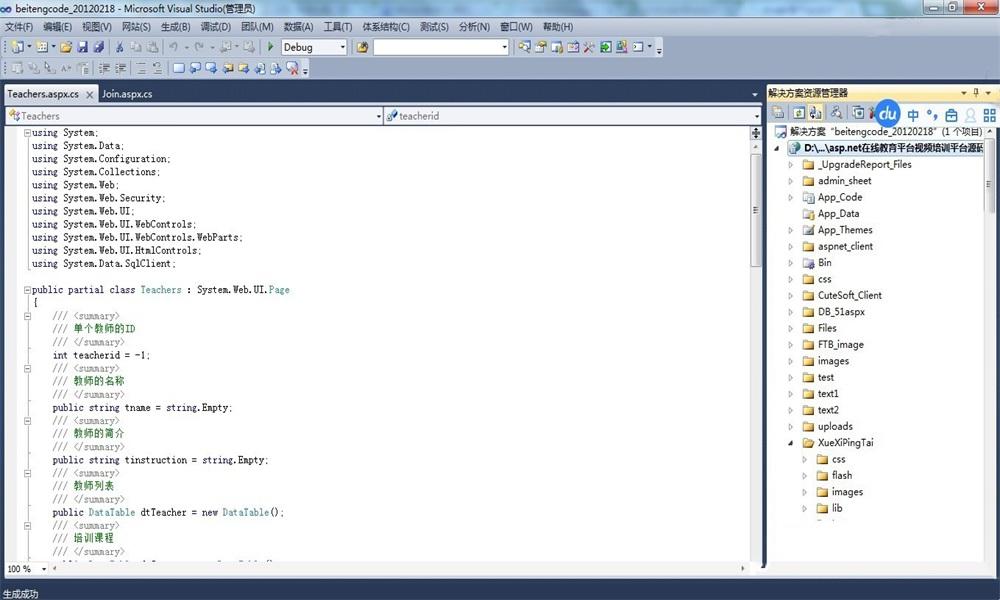Go to next bookmark icon
The width and height of the screenshot is (1000, 600).
click(x=211, y=68)
